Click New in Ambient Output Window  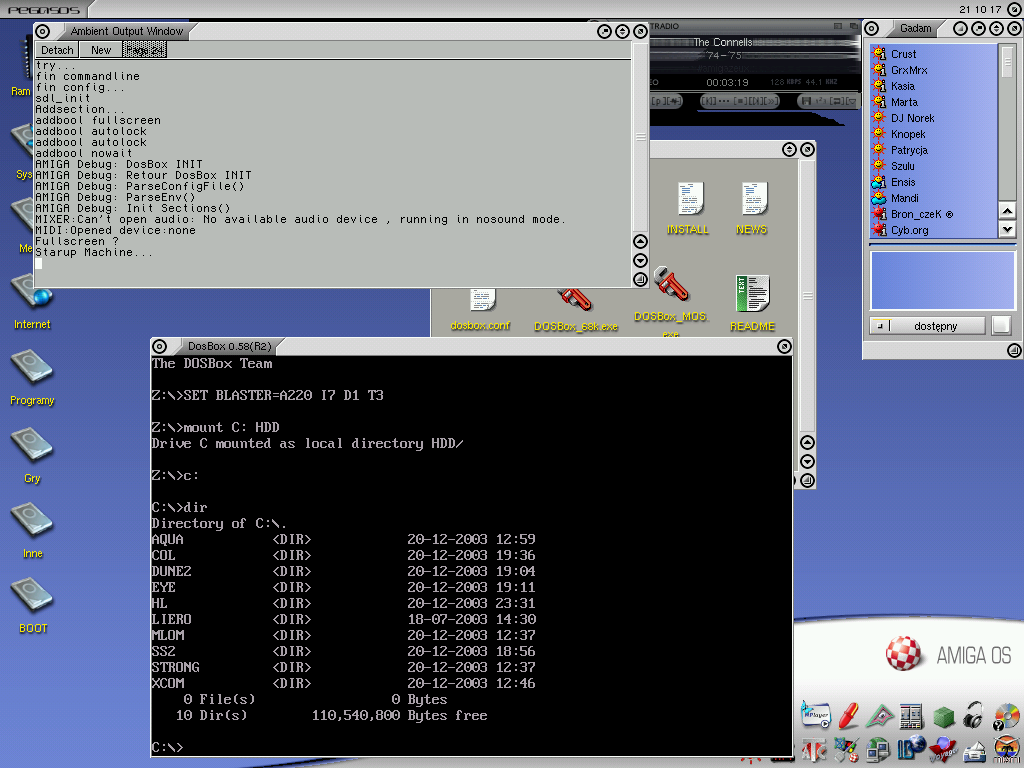click(101, 50)
